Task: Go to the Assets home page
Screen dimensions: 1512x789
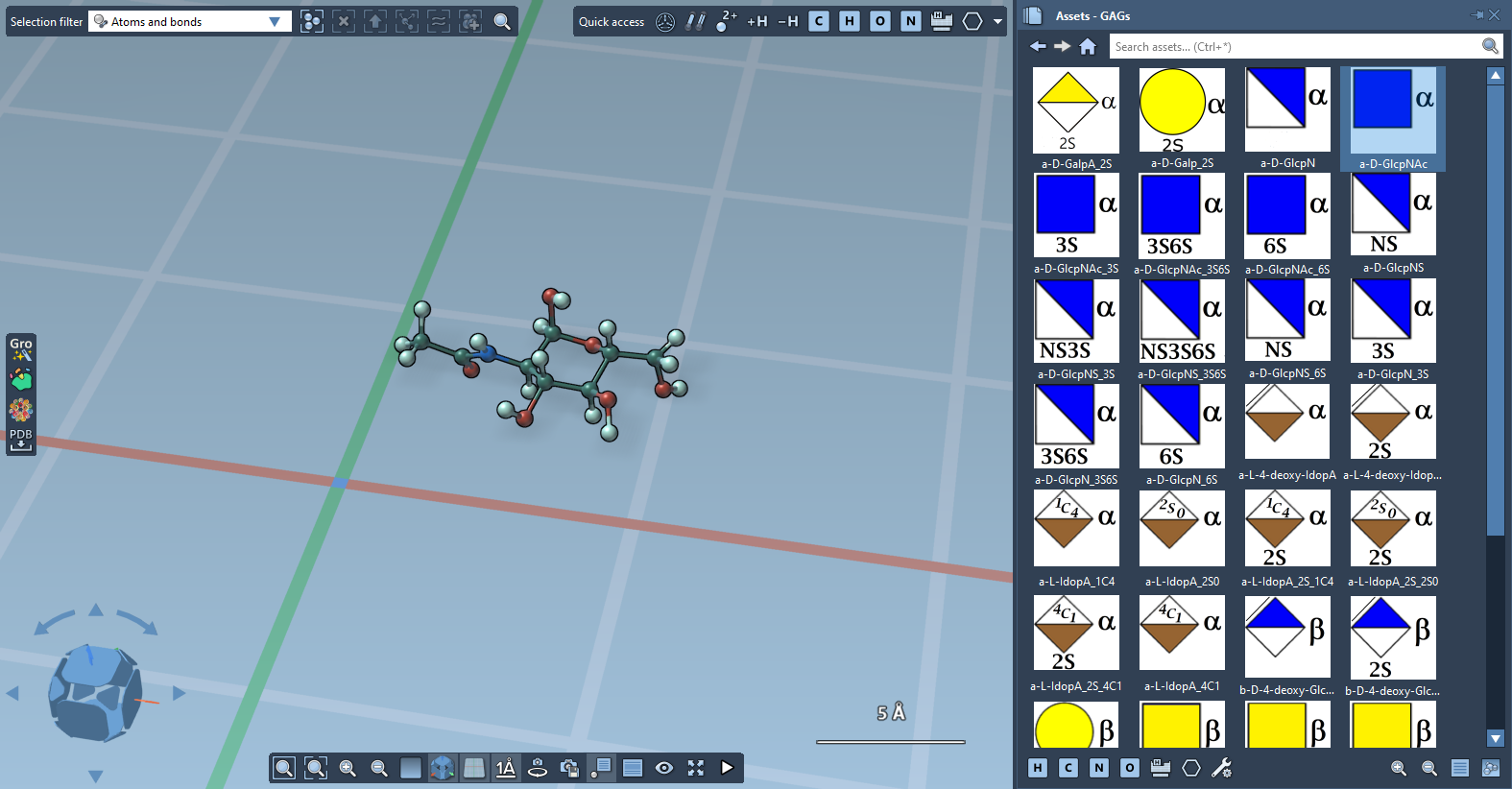Action: point(1088,46)
